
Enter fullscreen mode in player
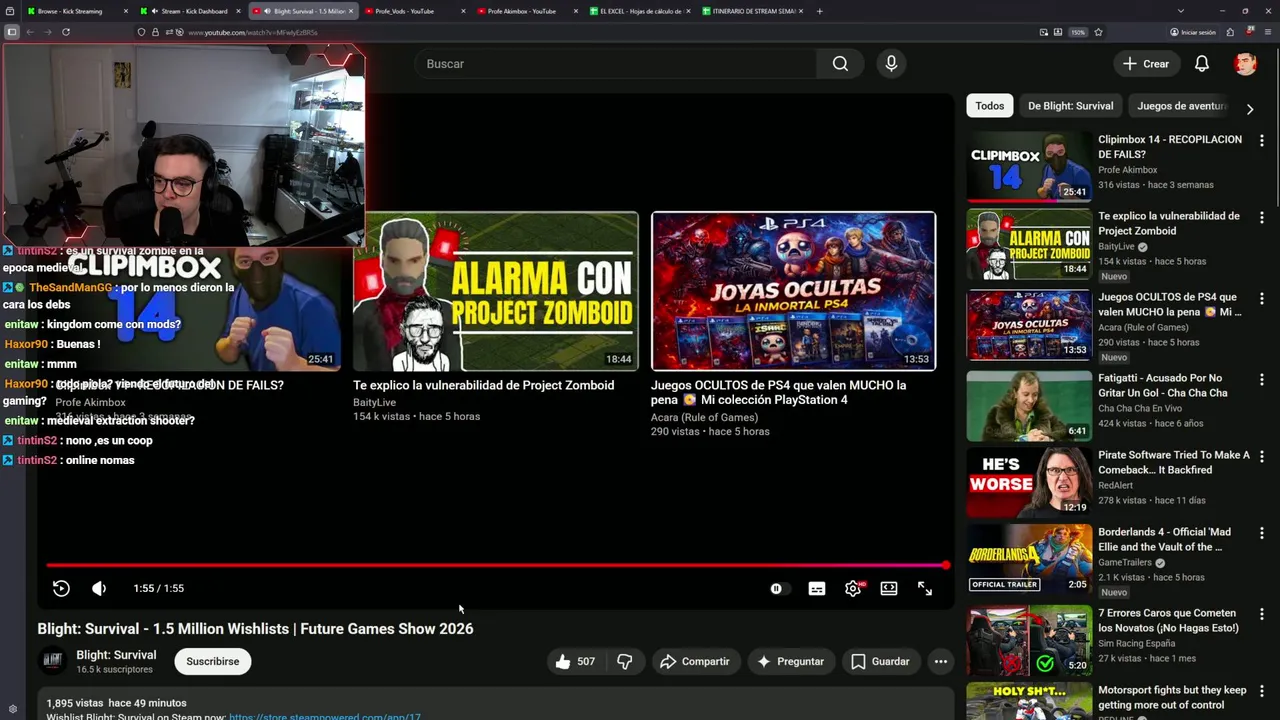pos(925,589)
